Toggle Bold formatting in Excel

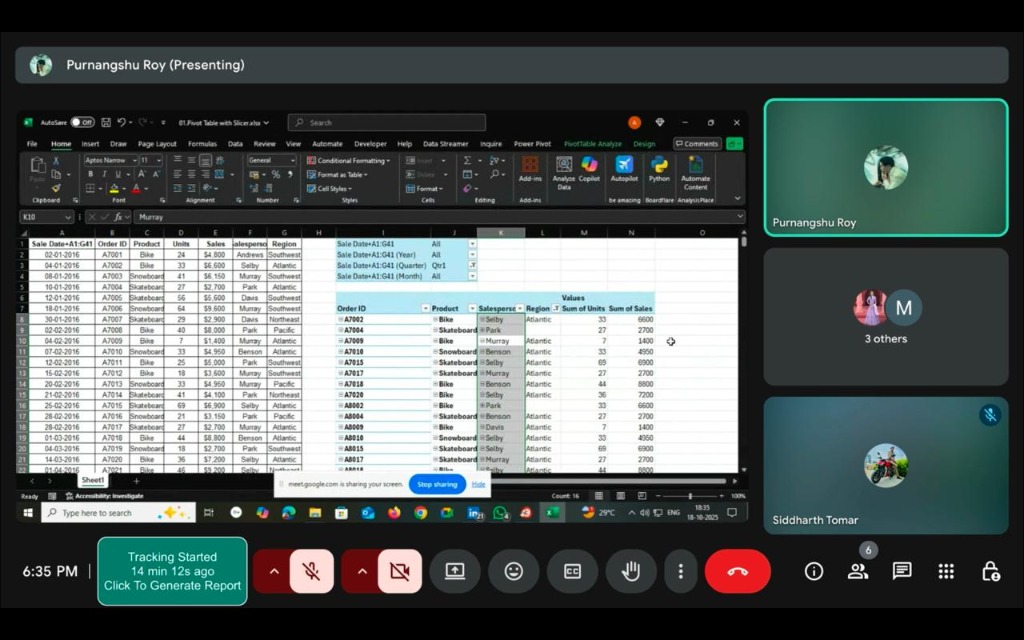(90, 174)
